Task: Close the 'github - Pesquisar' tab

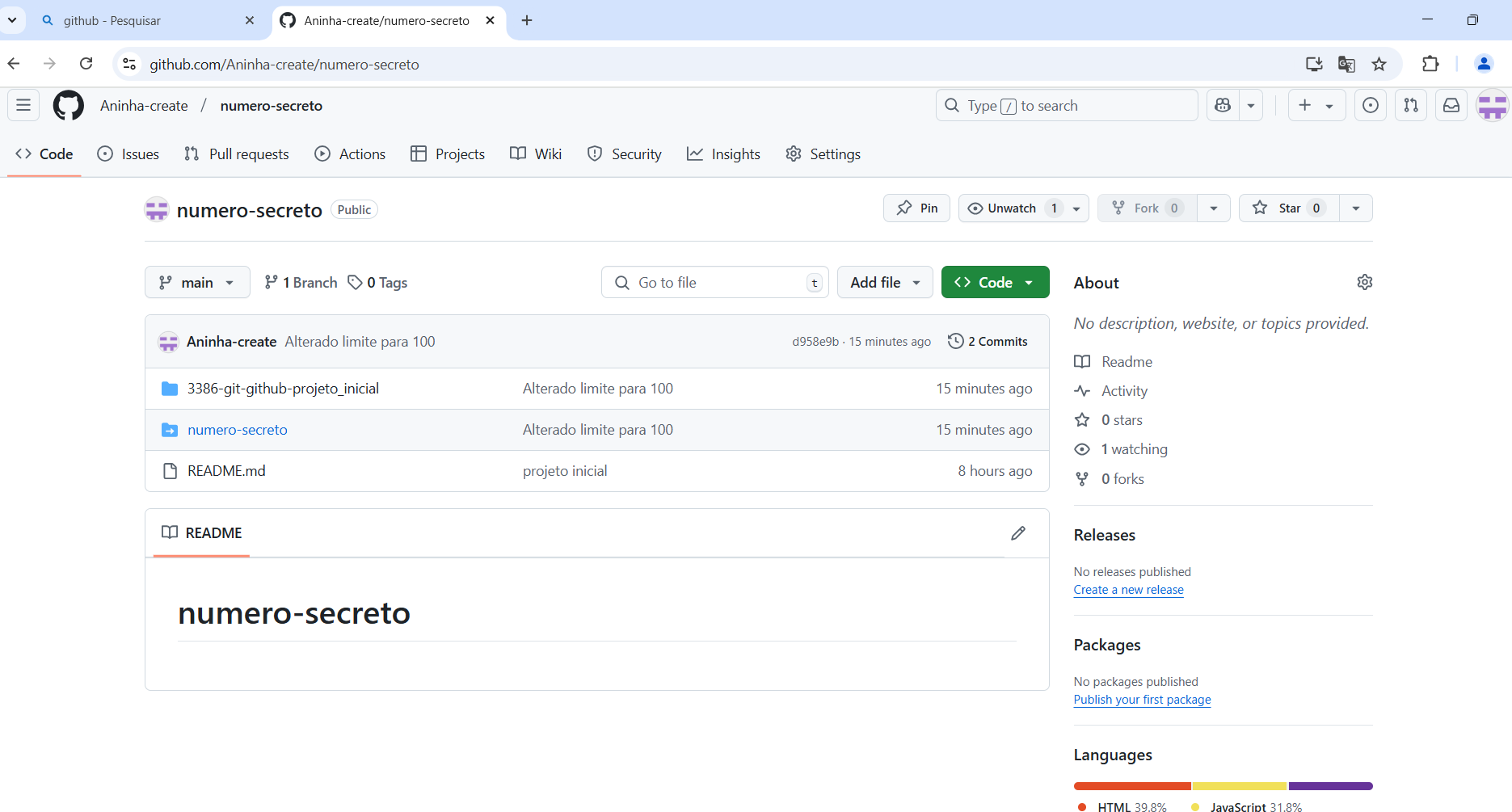Action: pyautogui.click(x=250, y=20)
